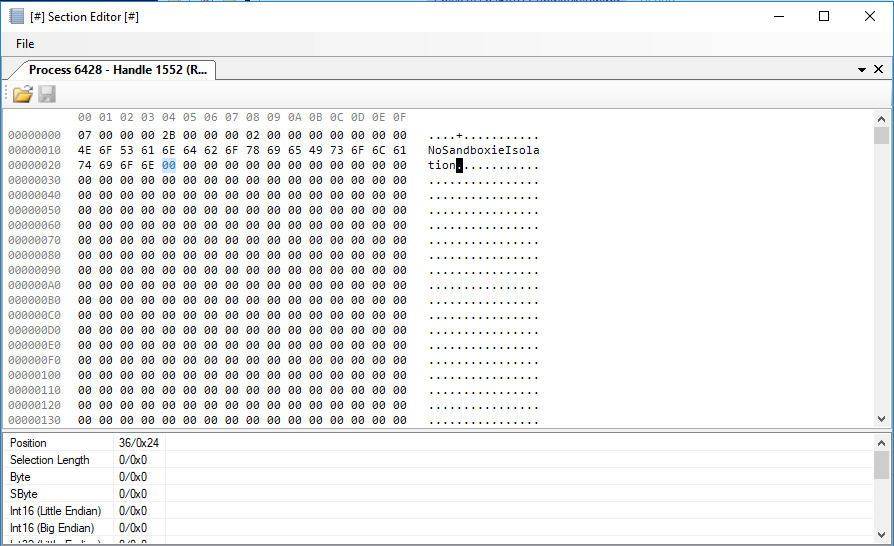894x546 pixels.
Task: Click the disabled save floppy disk icon
Action: [47, 94]
